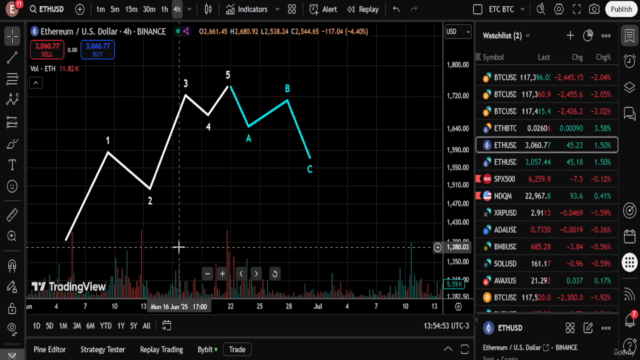
Task: Open chart settings gear
Action: point(559,9)
